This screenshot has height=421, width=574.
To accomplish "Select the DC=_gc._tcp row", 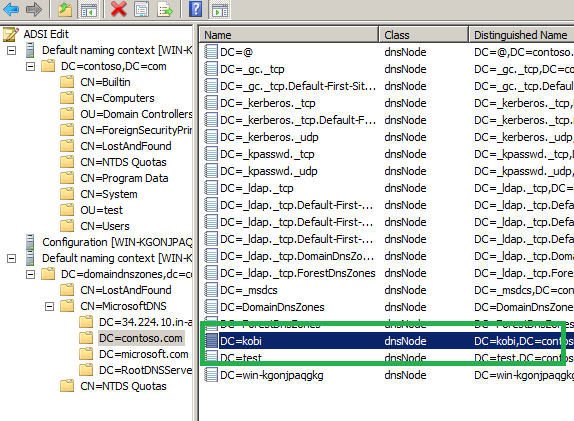I will coord(389,69).
